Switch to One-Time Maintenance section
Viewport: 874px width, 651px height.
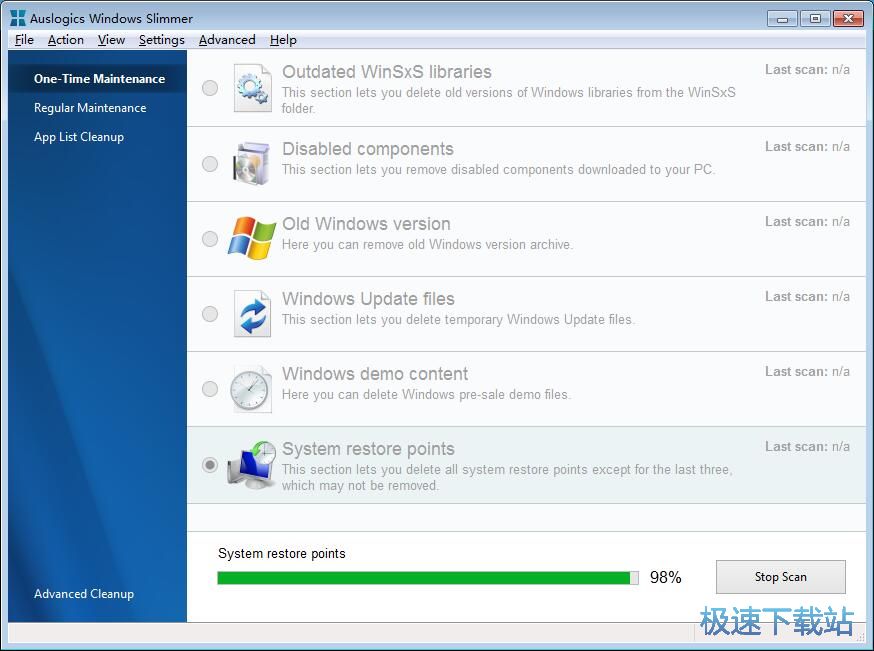[99, 79]
